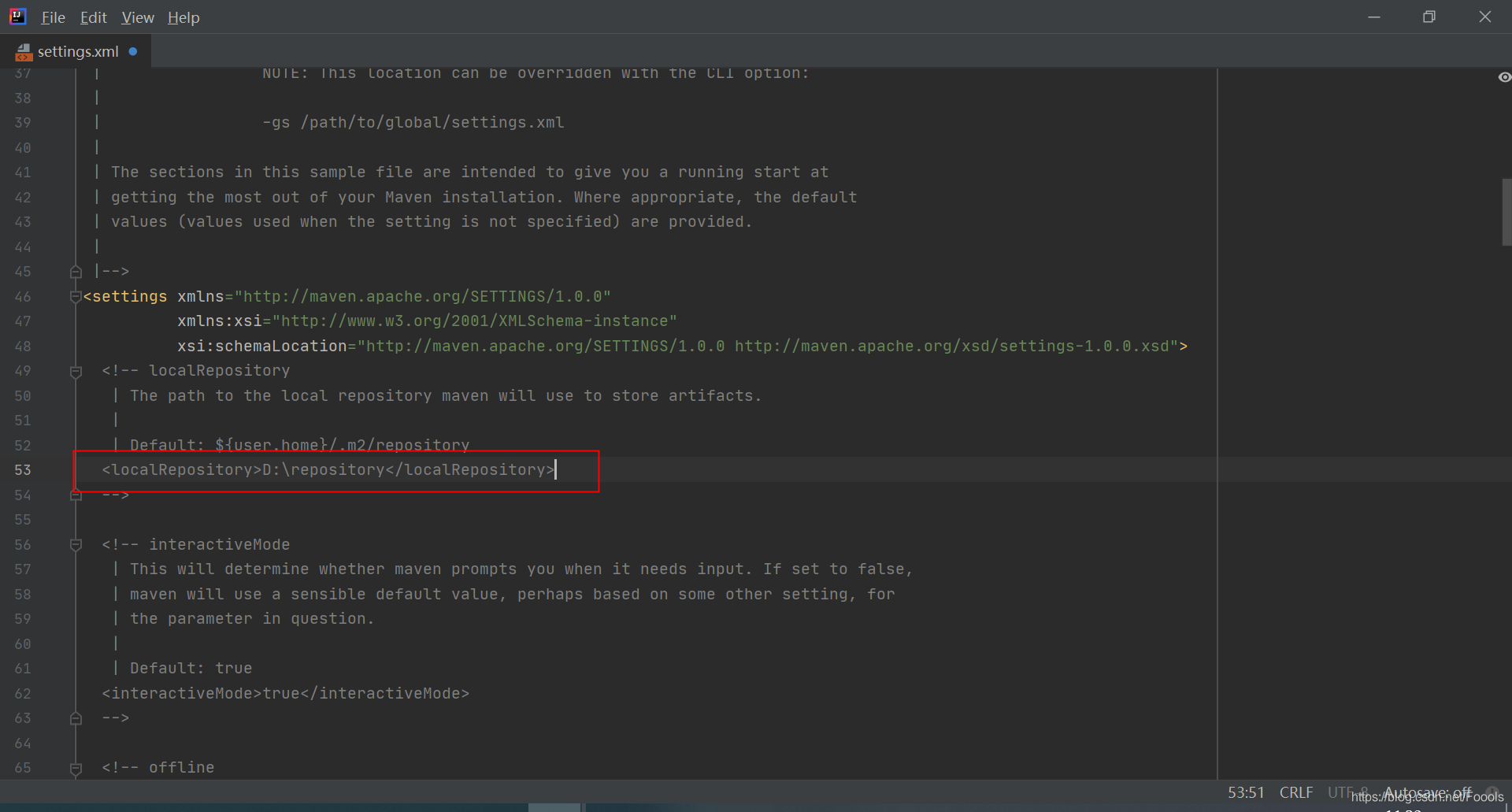The height and width of the screenshot is (812, 1512).
Task: Click line number 46 in the gutter
Action: pyautogui.click(x=23, y=297)
